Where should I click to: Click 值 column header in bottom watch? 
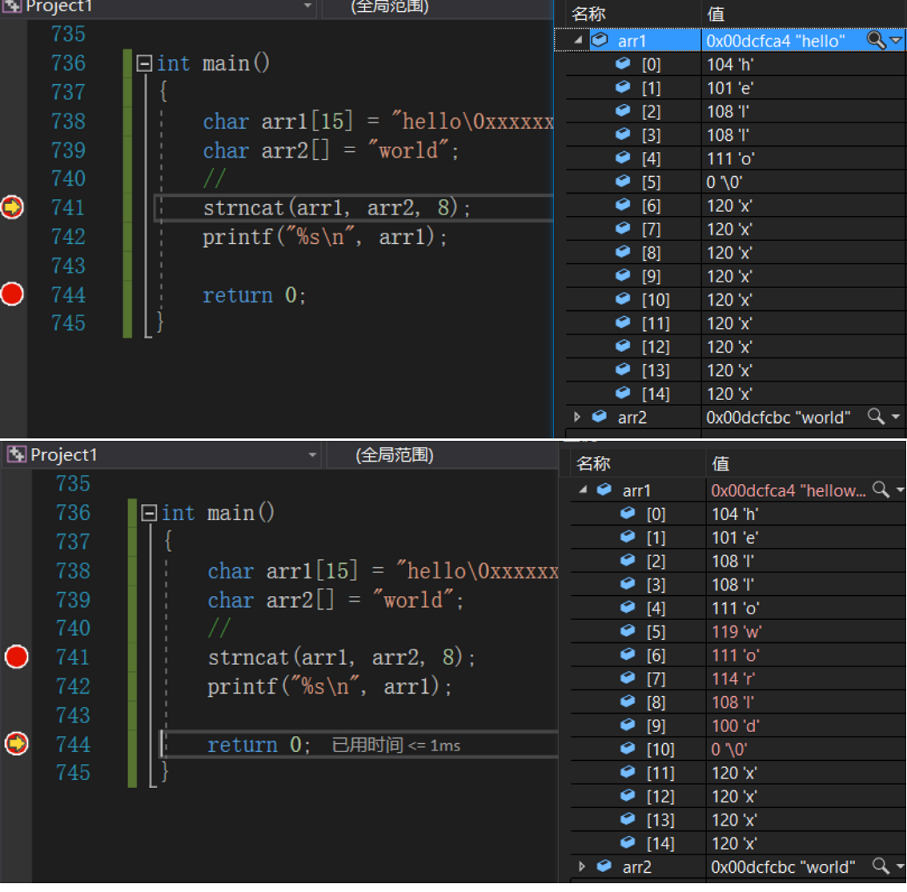(x=720, y=463)
